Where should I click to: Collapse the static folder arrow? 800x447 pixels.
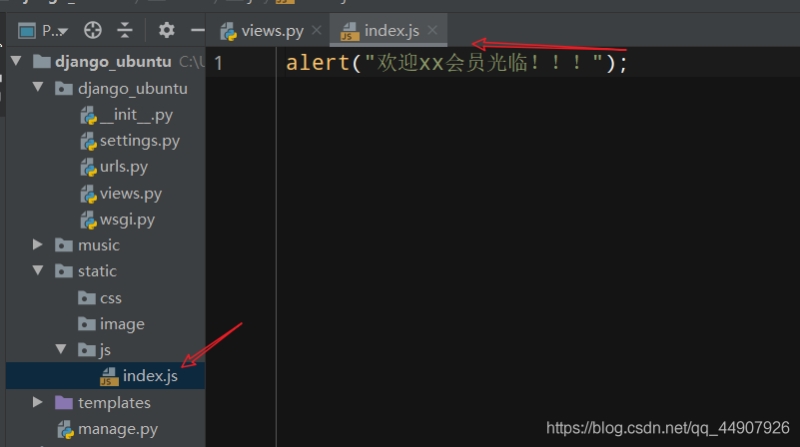38,271
